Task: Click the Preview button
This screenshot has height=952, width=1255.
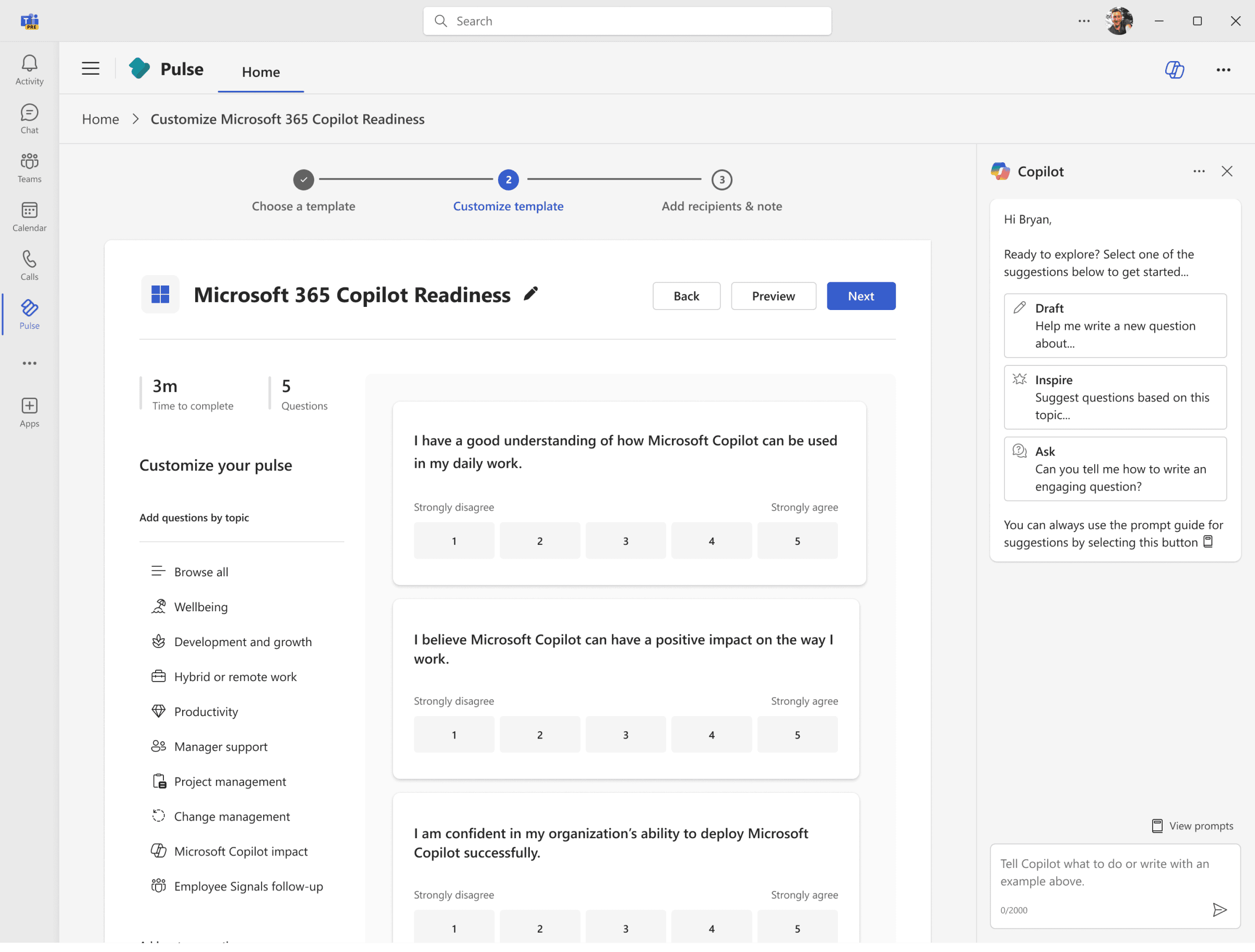Action: click(773, 296)
